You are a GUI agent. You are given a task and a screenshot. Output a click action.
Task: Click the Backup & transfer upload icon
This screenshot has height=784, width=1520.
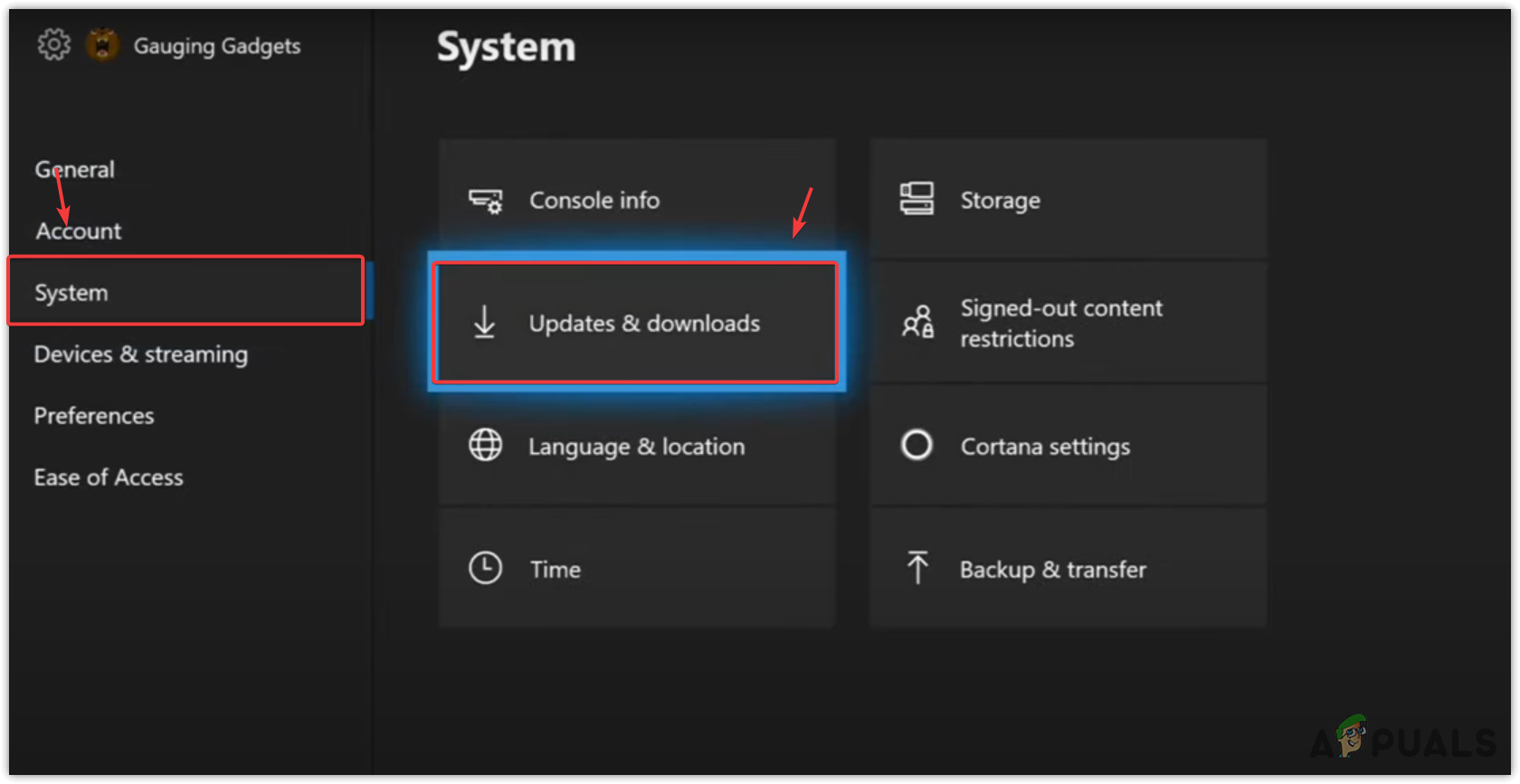tap(917, 568)
